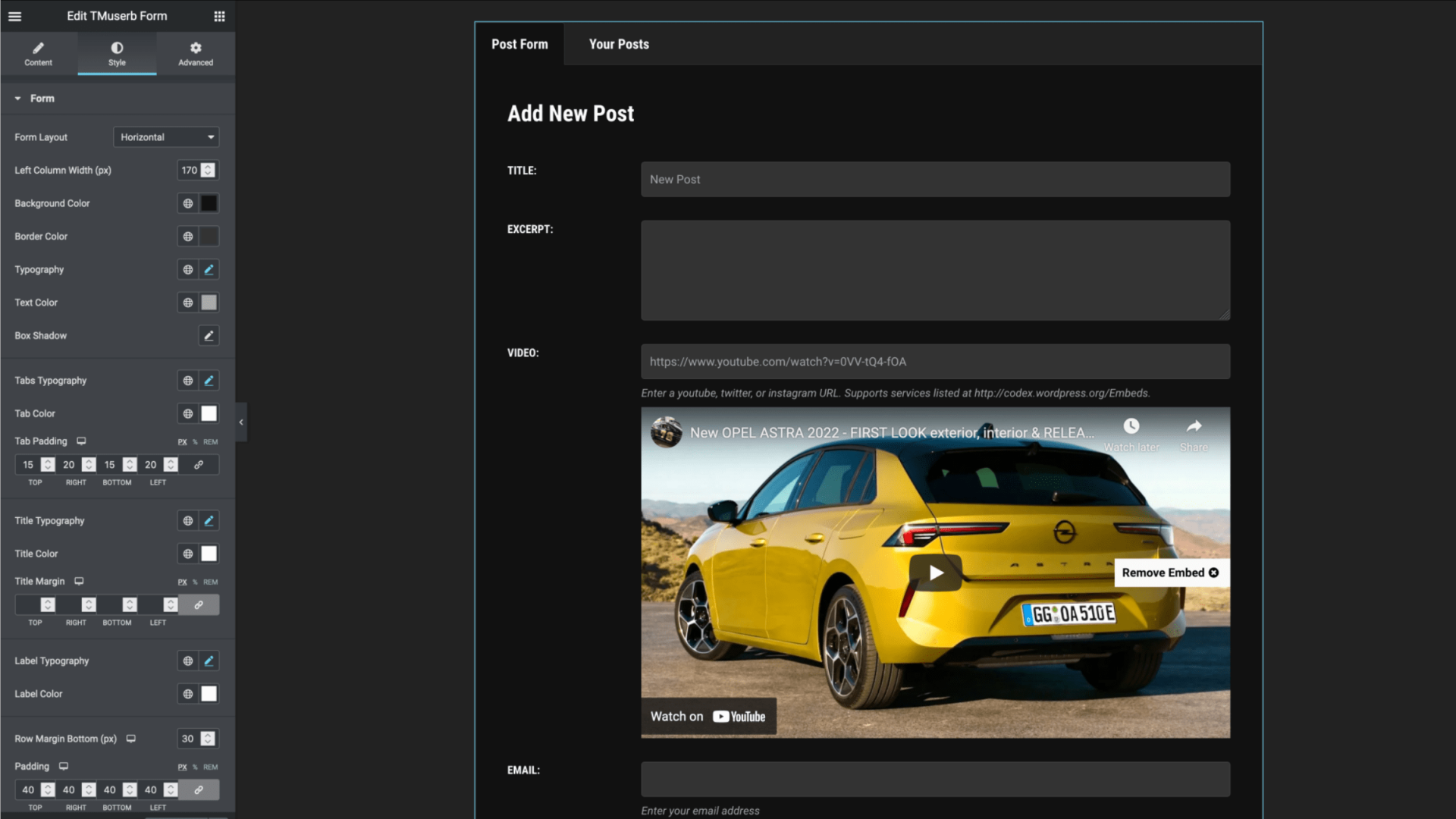Switch to the Your Posts tab

click(x=619, y=44)
